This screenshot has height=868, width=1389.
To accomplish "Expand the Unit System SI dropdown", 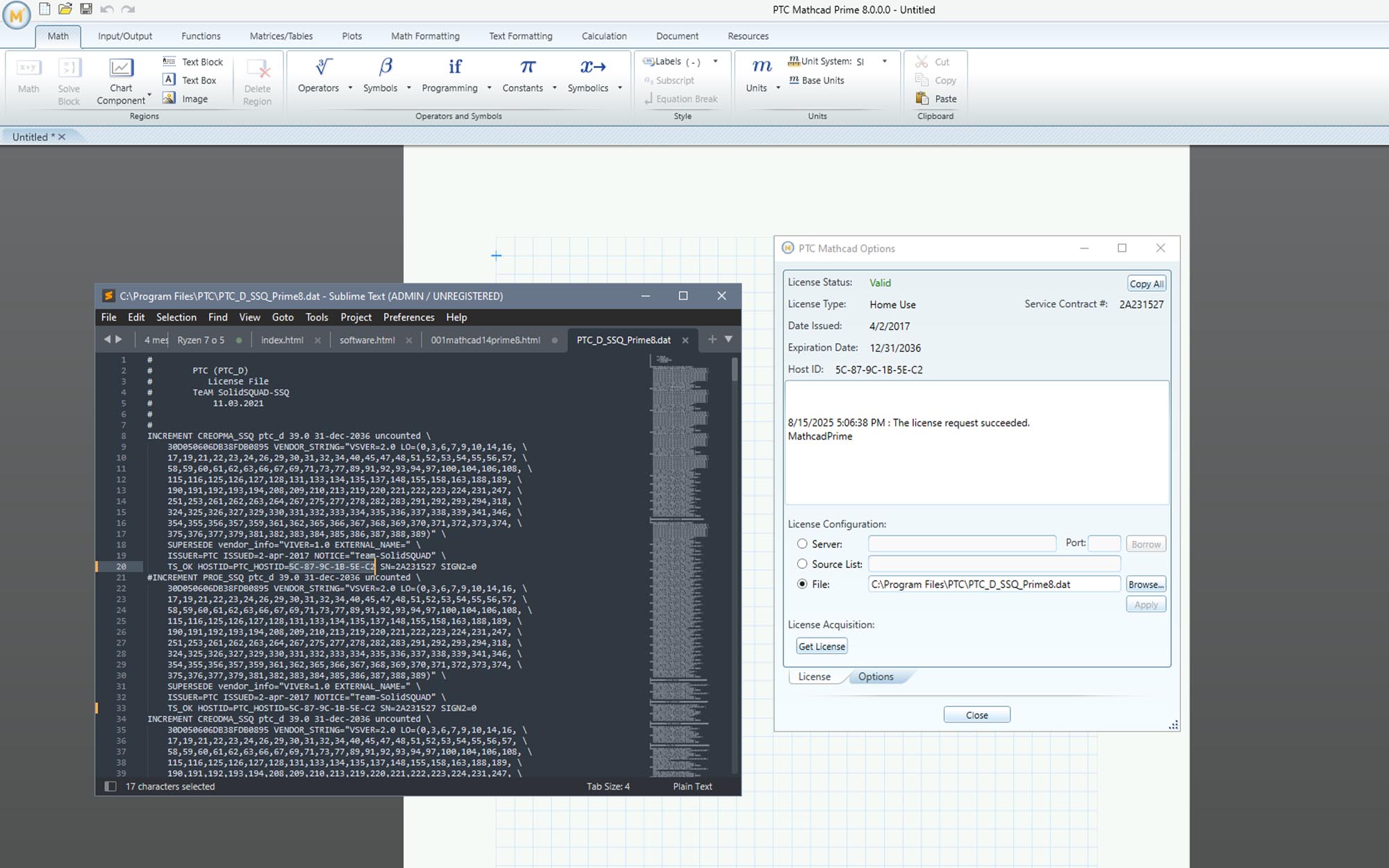I will tap(884, 61).
